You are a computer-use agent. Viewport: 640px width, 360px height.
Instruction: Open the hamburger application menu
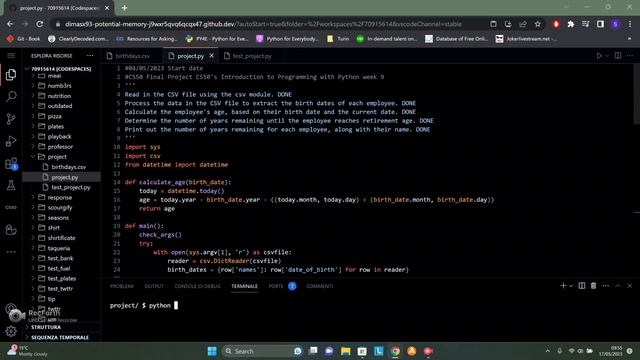pos(11,56)
